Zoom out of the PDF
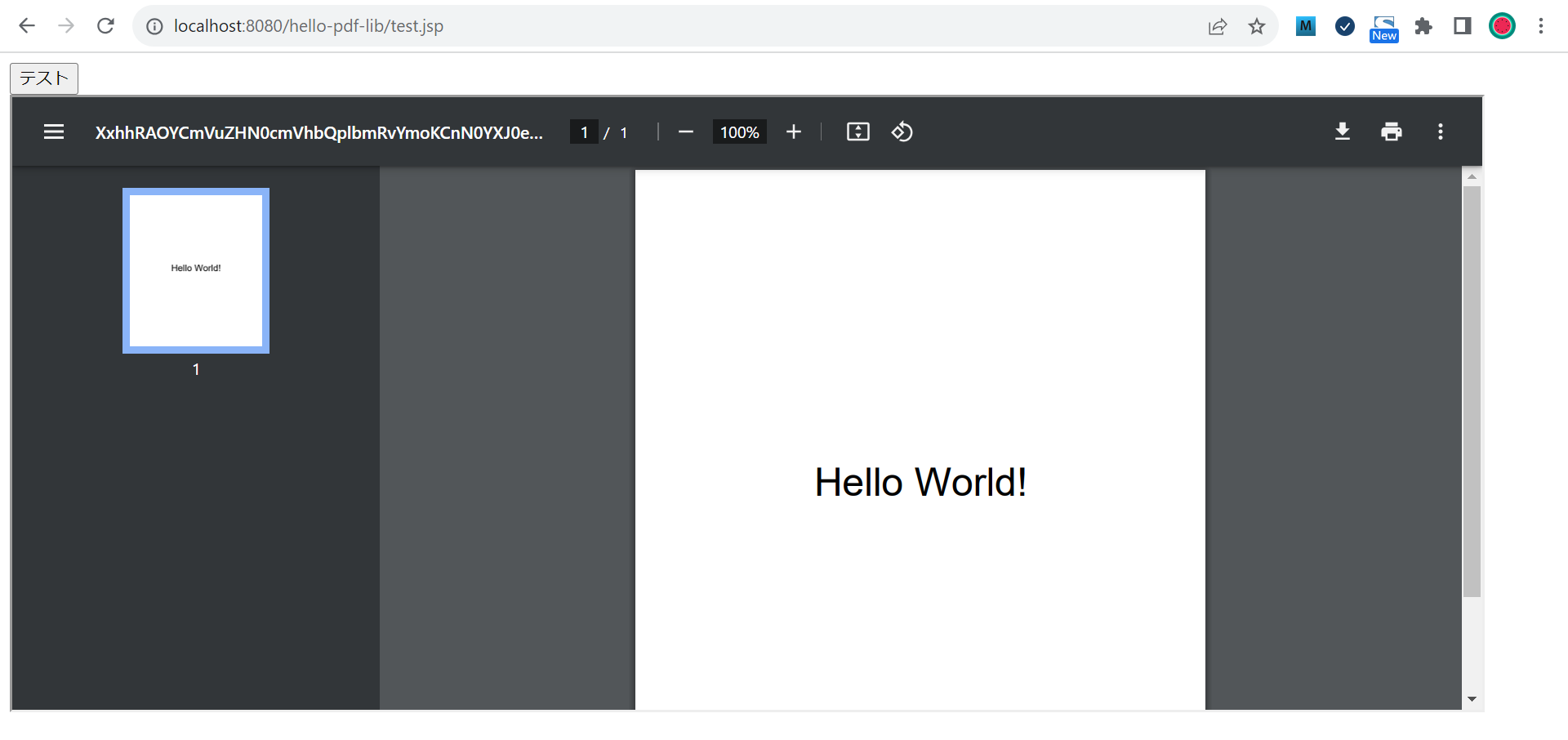 [686, 132]
